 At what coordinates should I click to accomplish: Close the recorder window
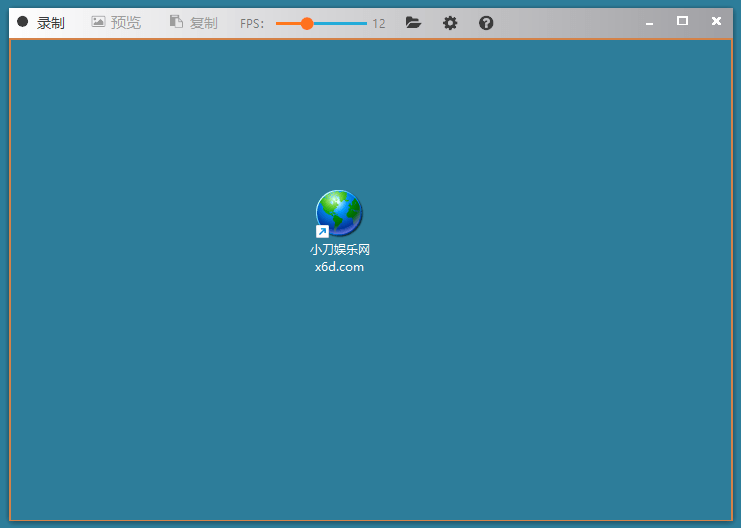click(x=716, y=21)
